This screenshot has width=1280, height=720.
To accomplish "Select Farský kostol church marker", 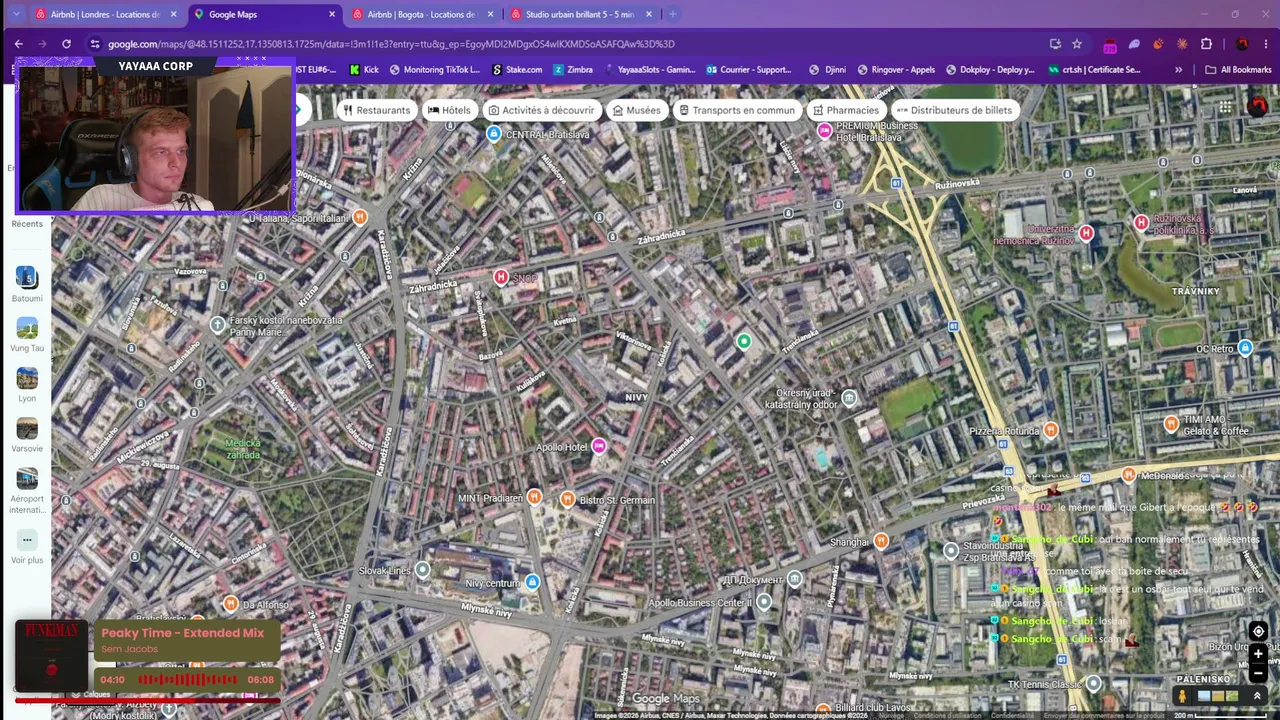I will point(218,324).
